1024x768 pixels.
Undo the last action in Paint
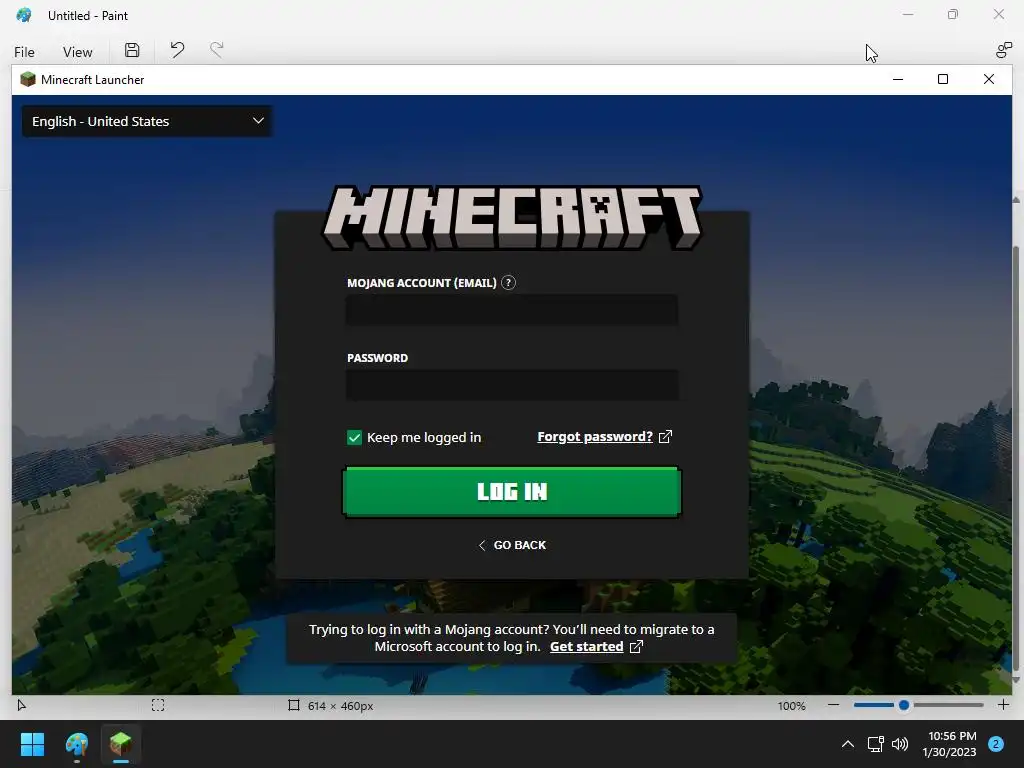[177, 50]
